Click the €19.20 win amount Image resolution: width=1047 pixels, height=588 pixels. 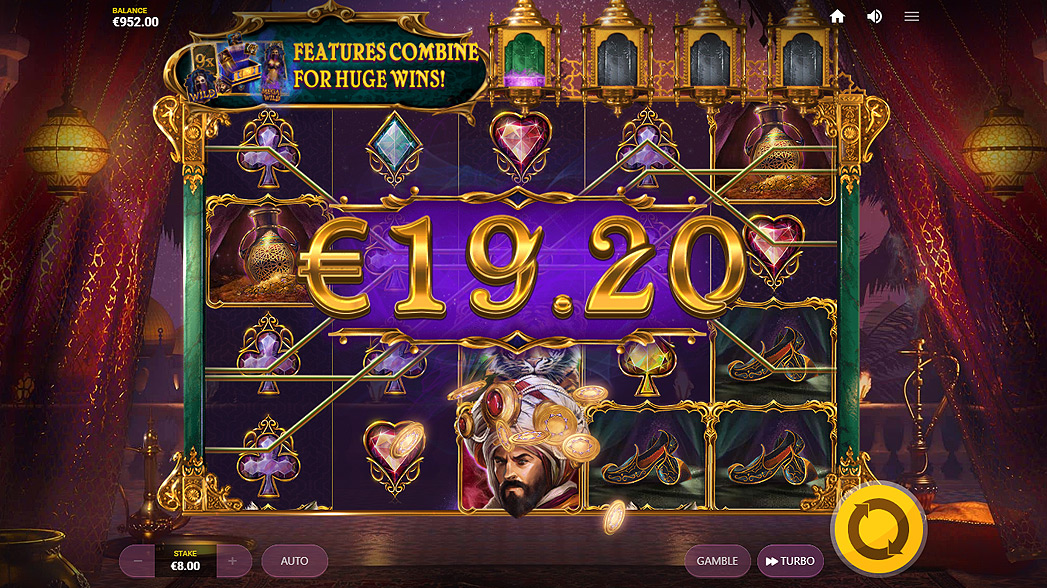(521, 267)
